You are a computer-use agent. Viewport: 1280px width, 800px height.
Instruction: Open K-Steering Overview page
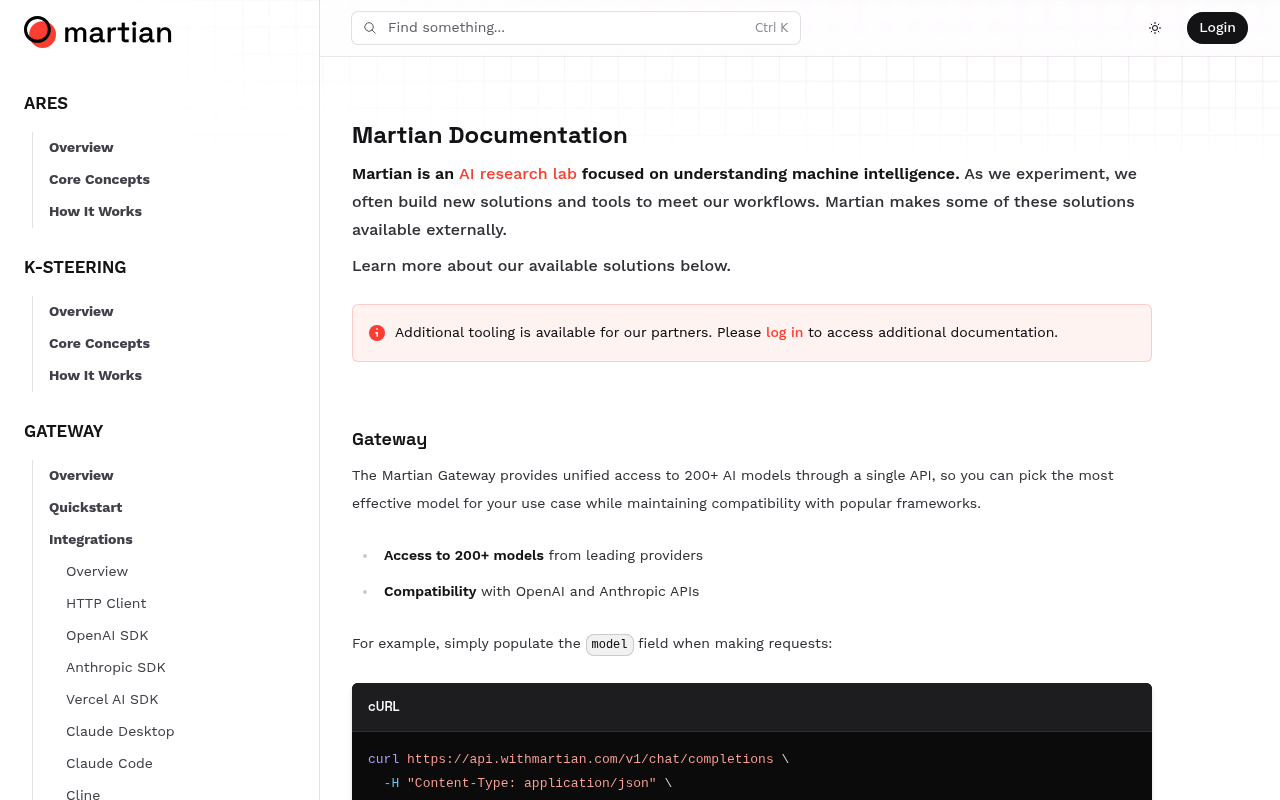click(x=81, y=312)
